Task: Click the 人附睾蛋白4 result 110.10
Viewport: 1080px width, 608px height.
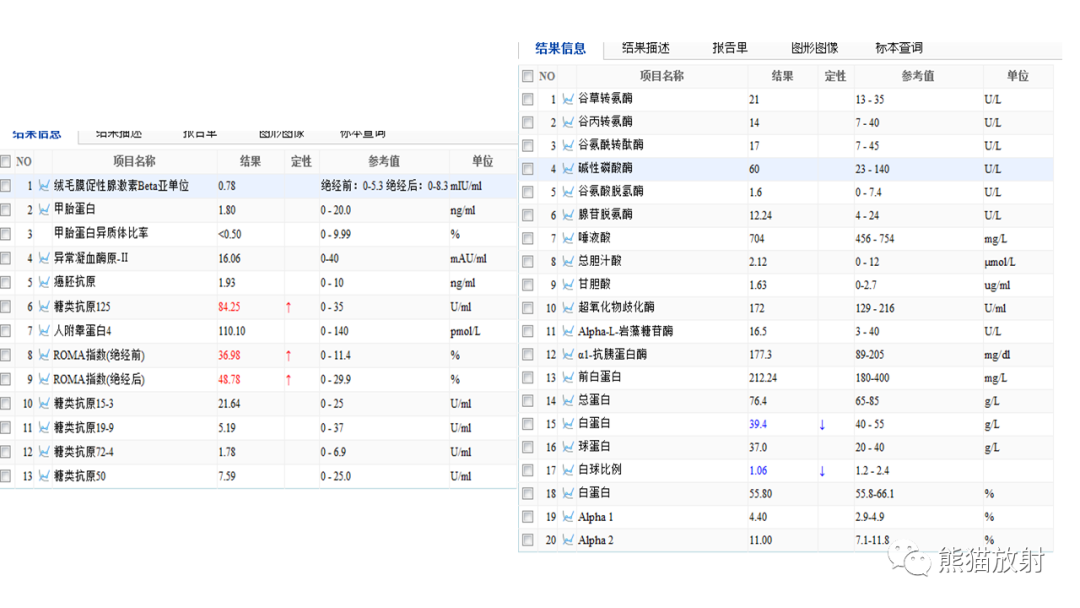Action: tap(231, 331)
